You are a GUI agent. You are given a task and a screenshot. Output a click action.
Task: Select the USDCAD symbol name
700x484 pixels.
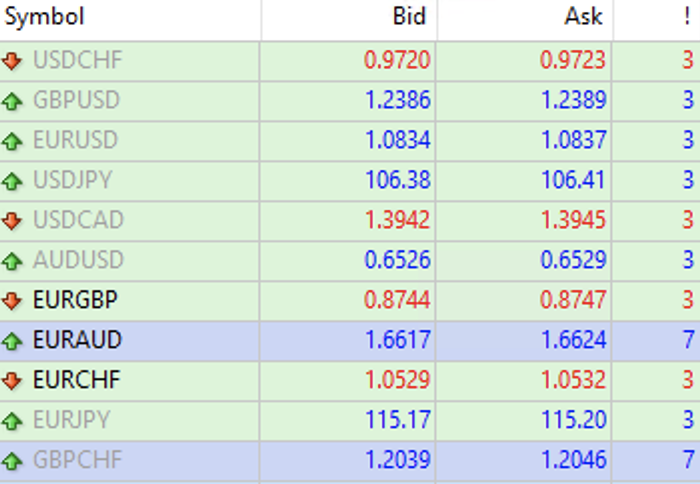(78, 220)
